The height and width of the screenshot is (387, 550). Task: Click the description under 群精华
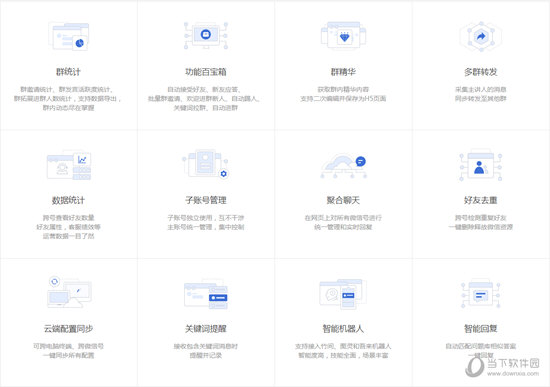click(x=343, y=94)
